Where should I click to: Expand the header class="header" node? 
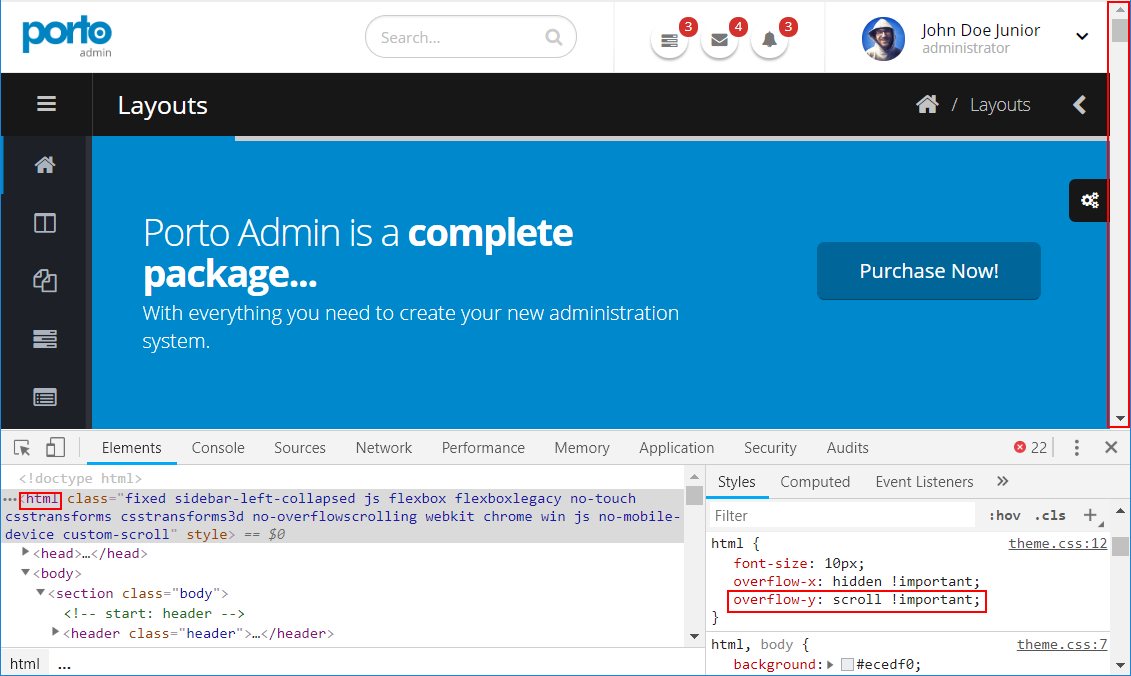pyautogui.click(x=56, y=632)
